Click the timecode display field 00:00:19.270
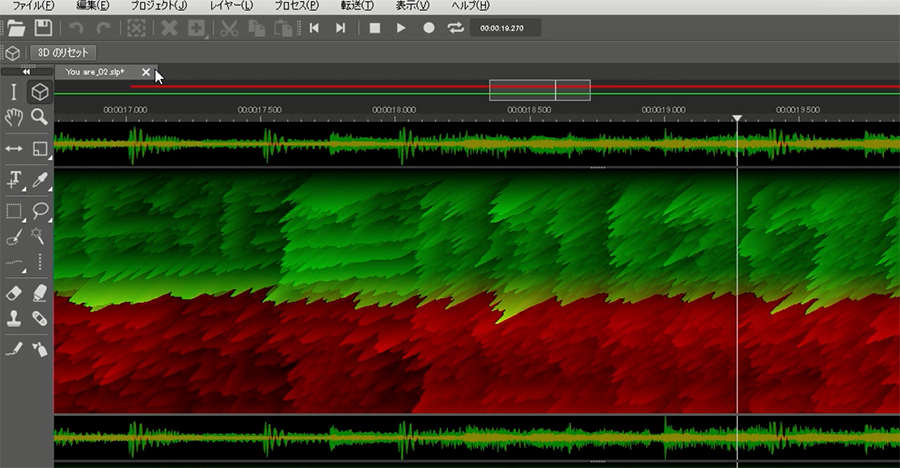This screenshot has height=468, width=900. point(505,28)
